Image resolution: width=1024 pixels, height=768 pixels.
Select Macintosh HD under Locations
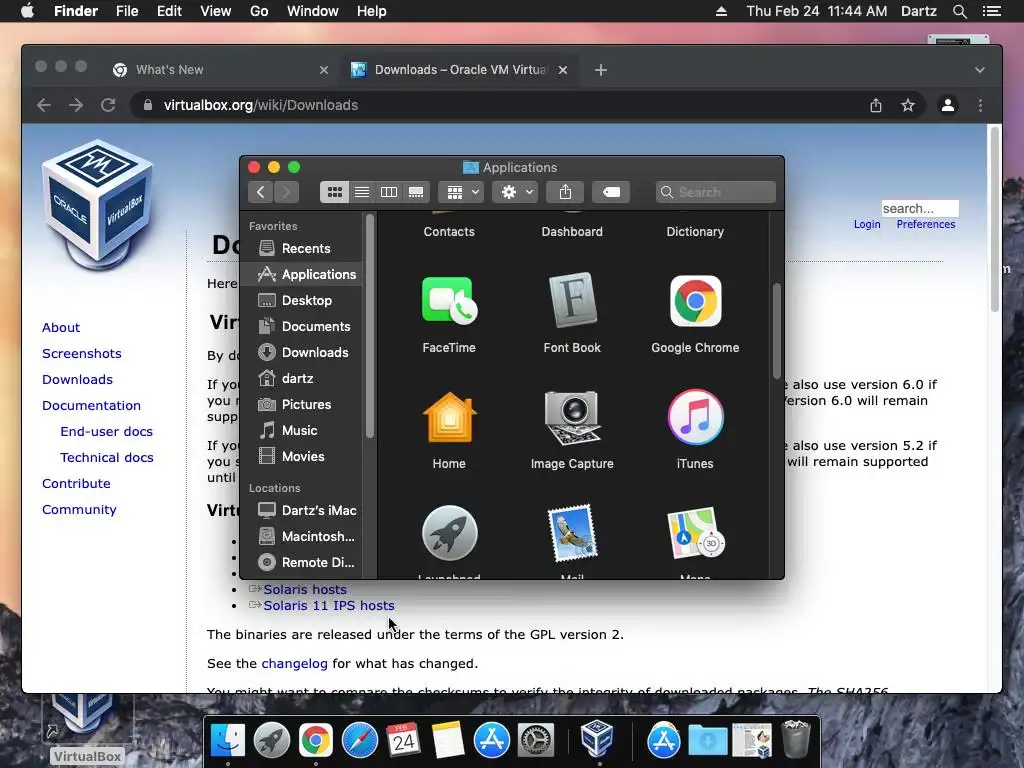pos(301,536)
